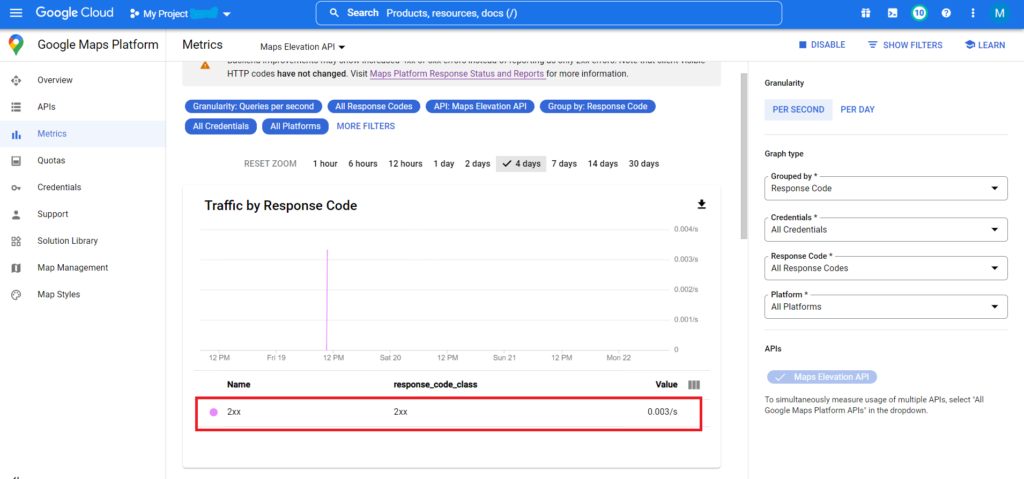Download the Traffic by Response Code chart
Viewport: 1024px width, 479px height.
click(x=702, y=205)
